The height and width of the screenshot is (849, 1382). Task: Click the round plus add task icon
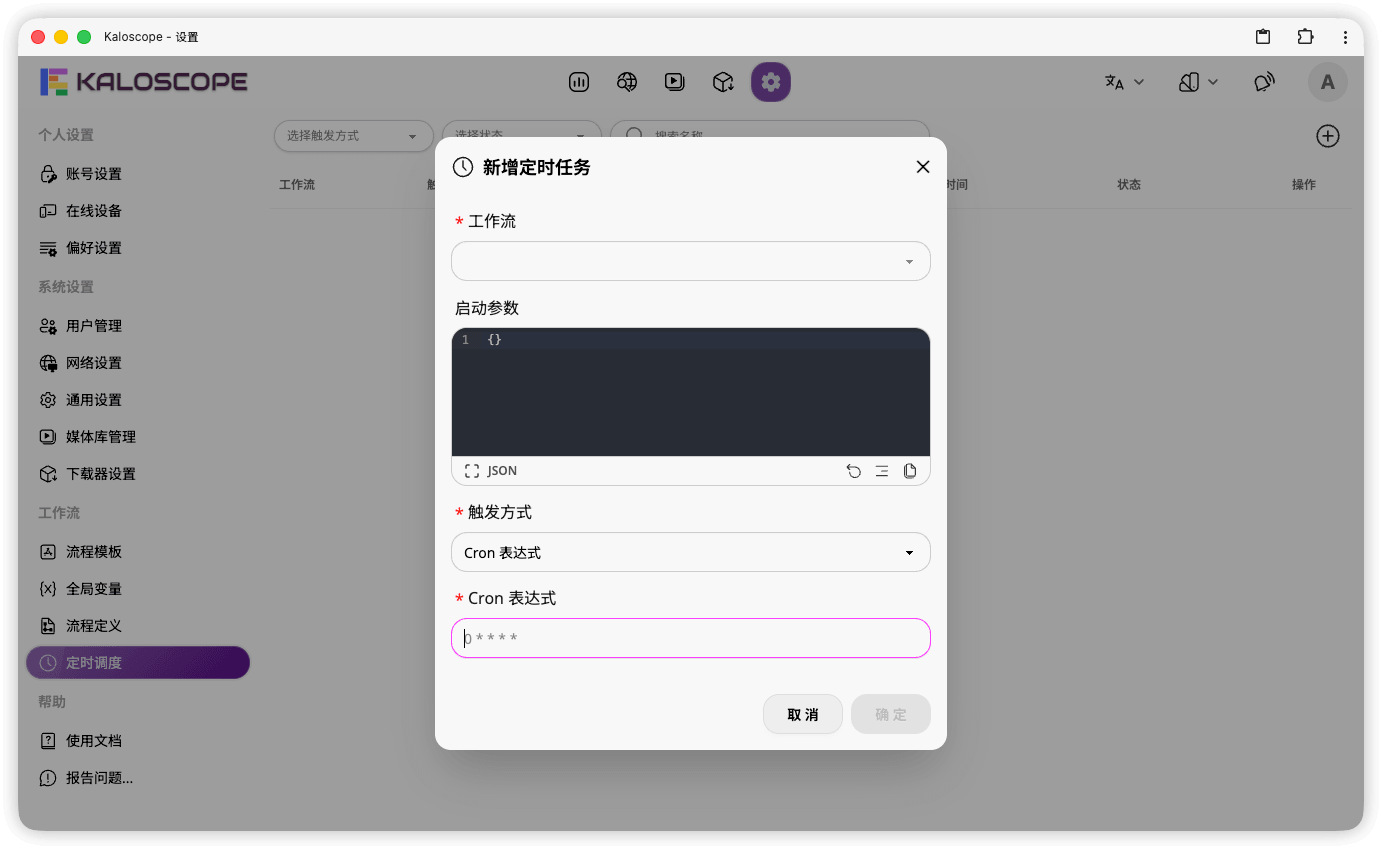1328,136
